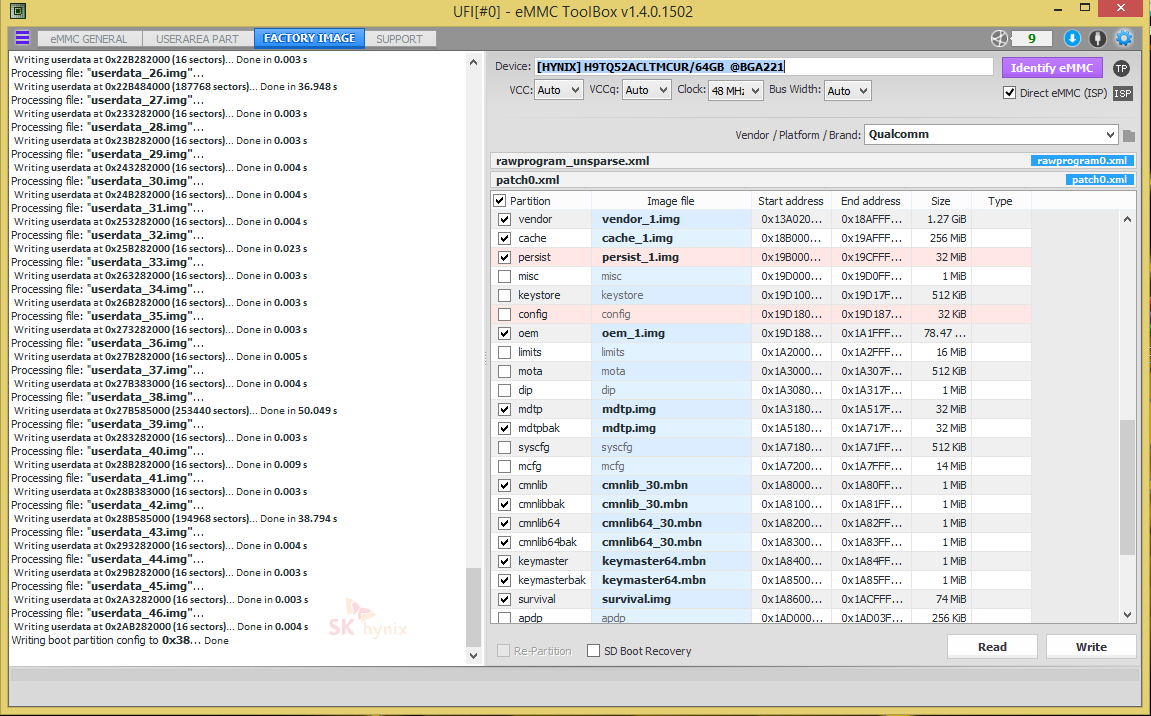Click the folder icon beside Qualcomm dropdown
Viewport: 1151px width, 716px height.
(1129, 135)
